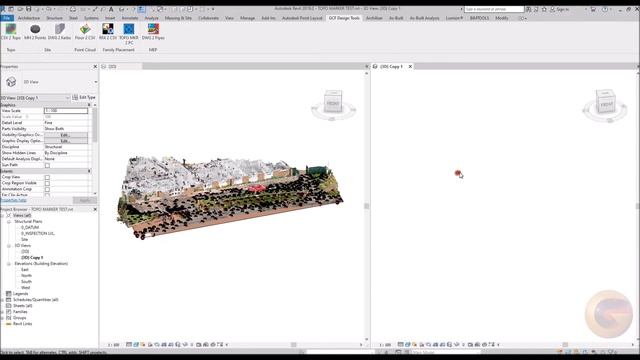The image size is (640, 360).
Task: Collapse the 3D Views tree node
Action: pos(9,246)
